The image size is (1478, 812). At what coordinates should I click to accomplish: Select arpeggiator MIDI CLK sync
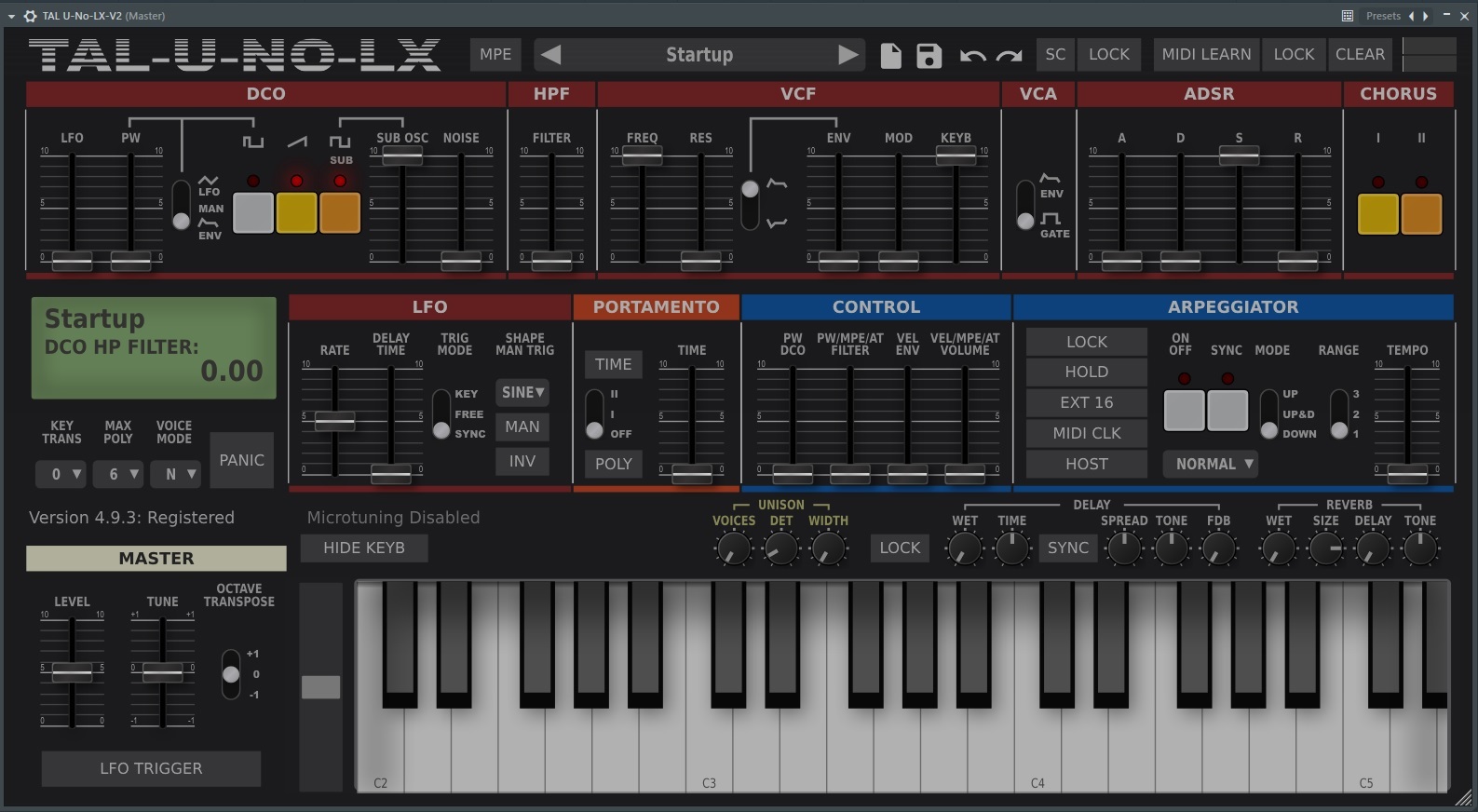coord(1087,433)
